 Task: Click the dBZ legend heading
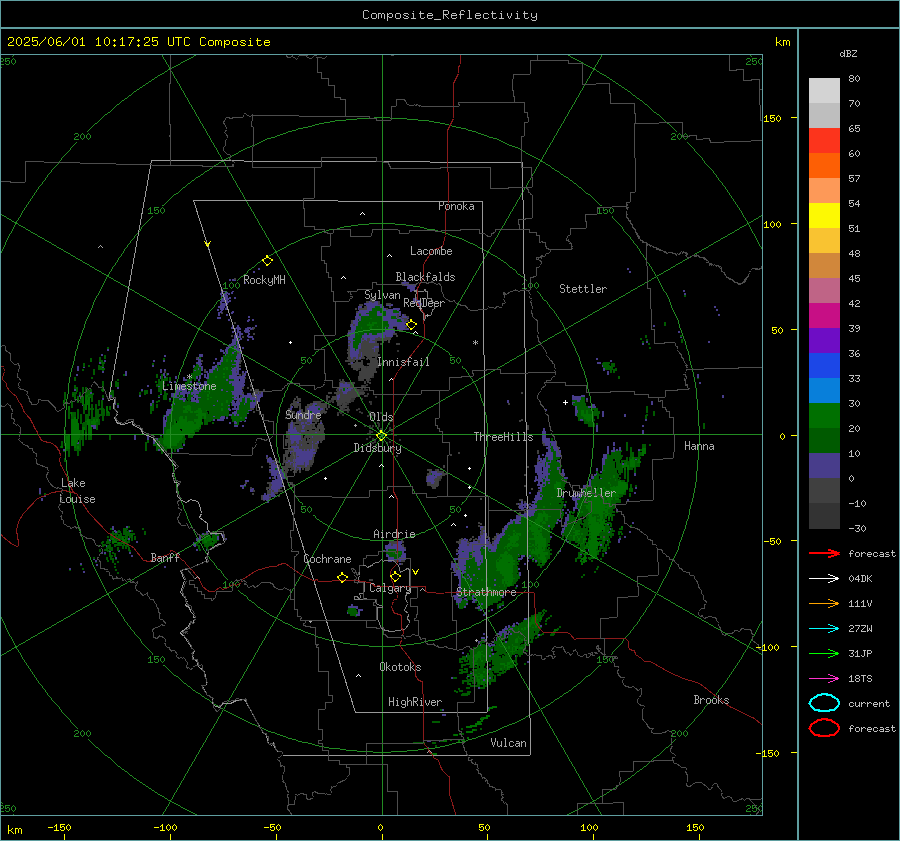tap(848, 53)
